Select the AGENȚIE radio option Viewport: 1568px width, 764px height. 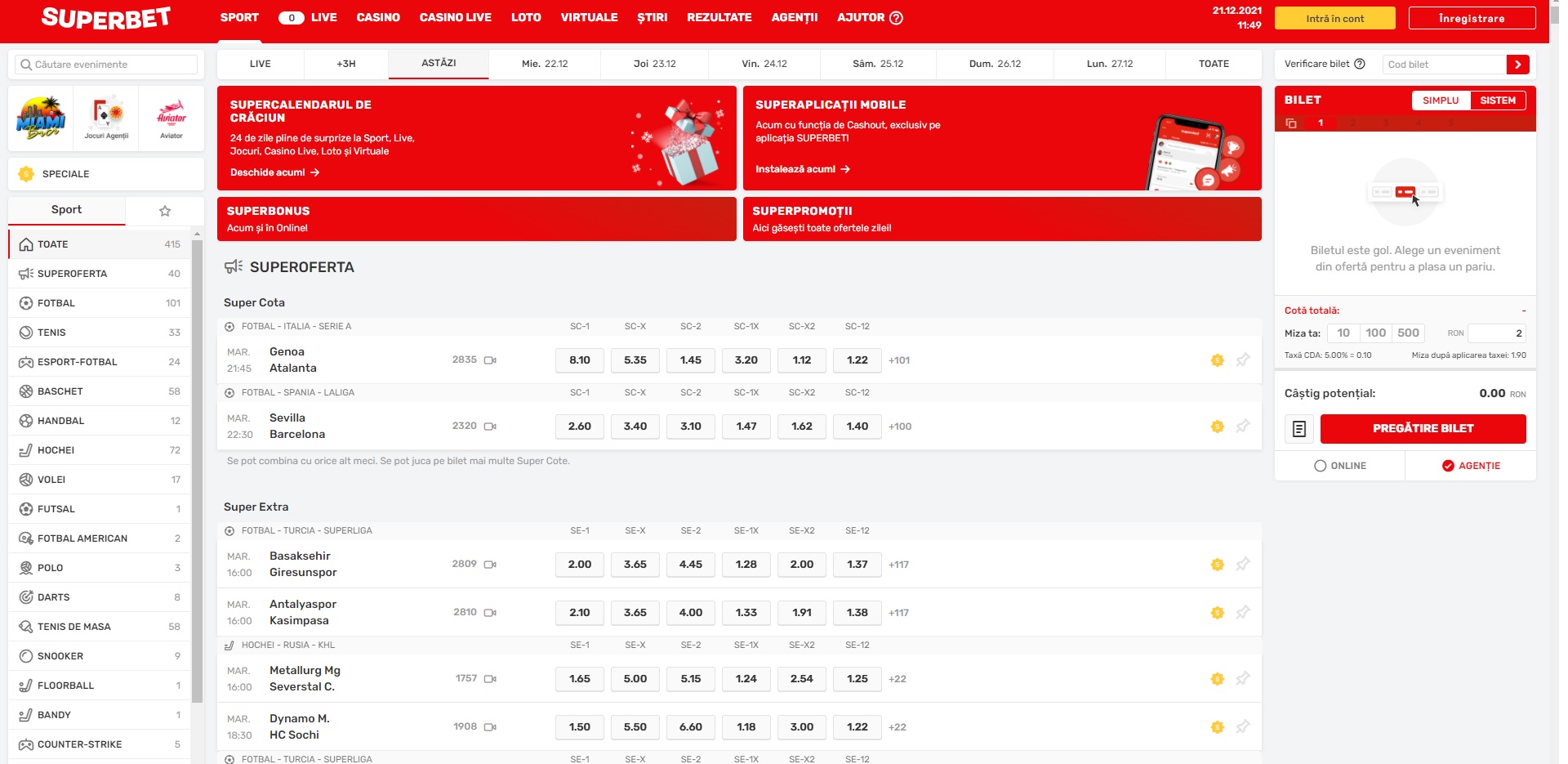(1448, 466)
